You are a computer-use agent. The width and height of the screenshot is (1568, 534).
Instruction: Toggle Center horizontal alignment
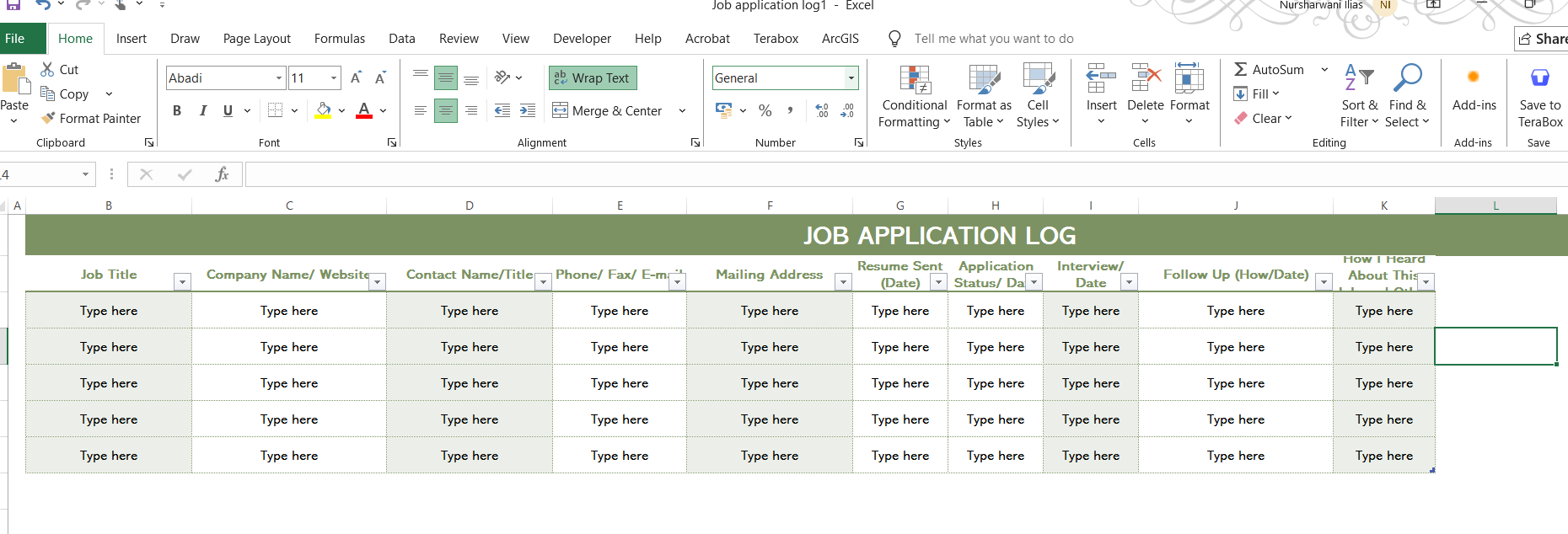[446, 110]
